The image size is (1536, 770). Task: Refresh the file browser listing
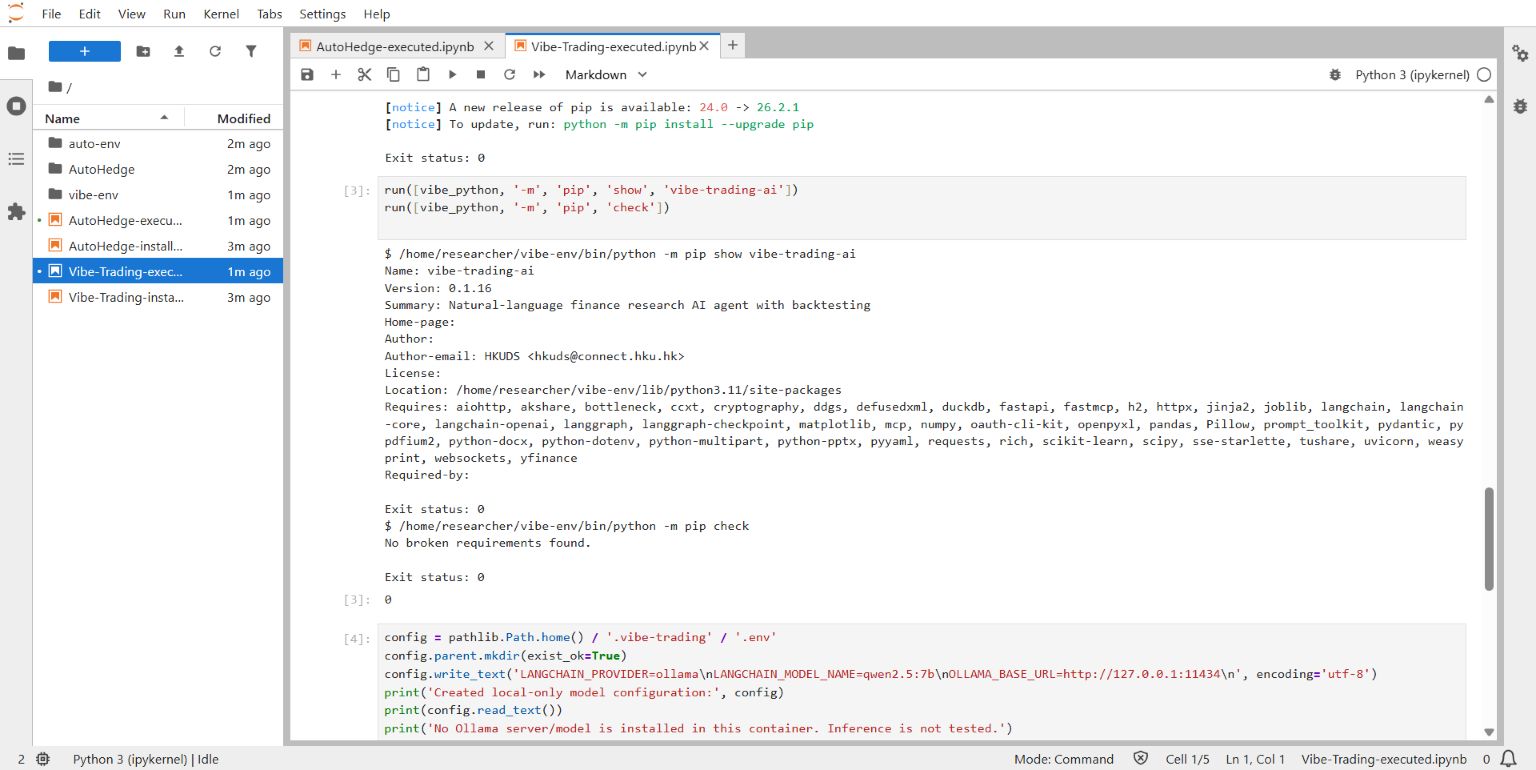[215, 51]
